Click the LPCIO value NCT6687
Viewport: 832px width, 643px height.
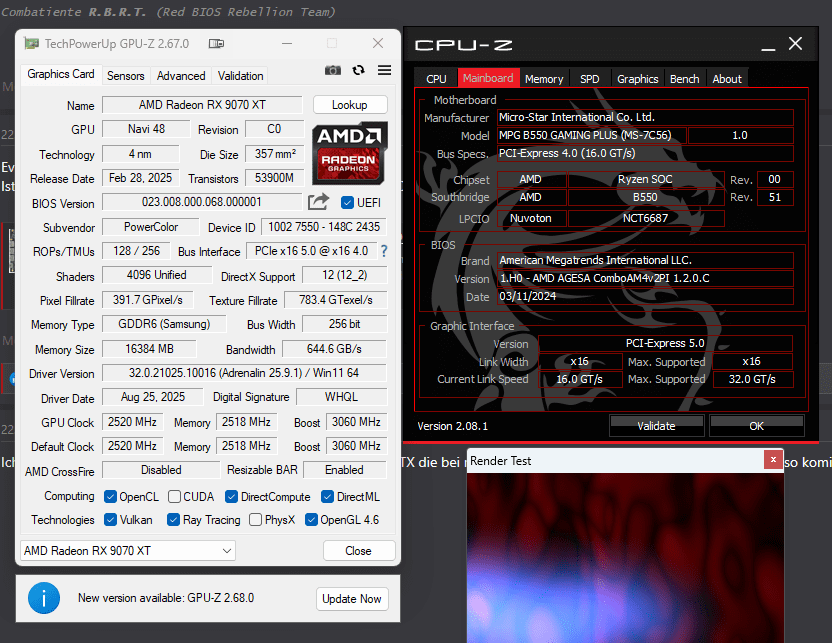(646, 218)
